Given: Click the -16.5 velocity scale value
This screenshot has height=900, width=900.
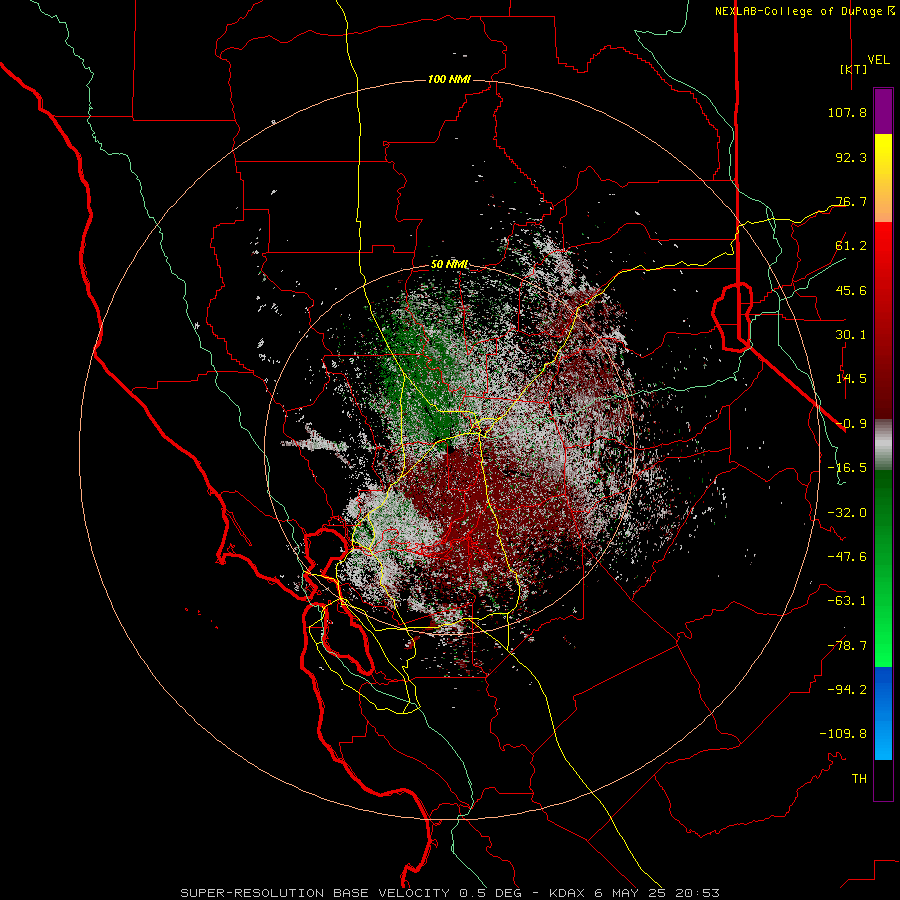Looking at the screenshot, I should point(847,468).
